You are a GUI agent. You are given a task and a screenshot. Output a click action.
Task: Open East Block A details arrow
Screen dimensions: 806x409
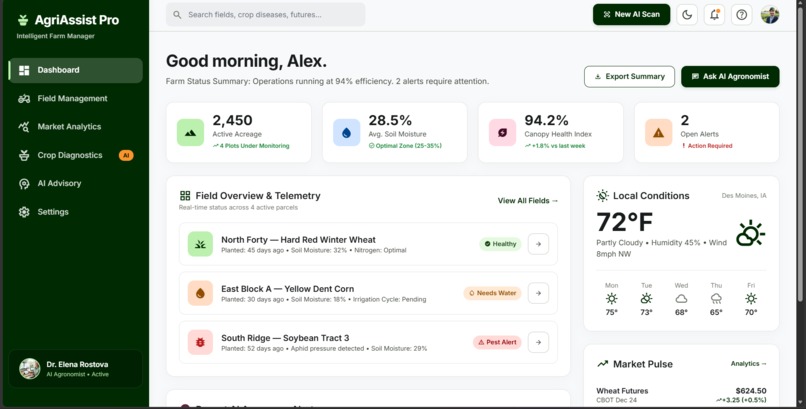pyautogui.click(x=538, y=293)
